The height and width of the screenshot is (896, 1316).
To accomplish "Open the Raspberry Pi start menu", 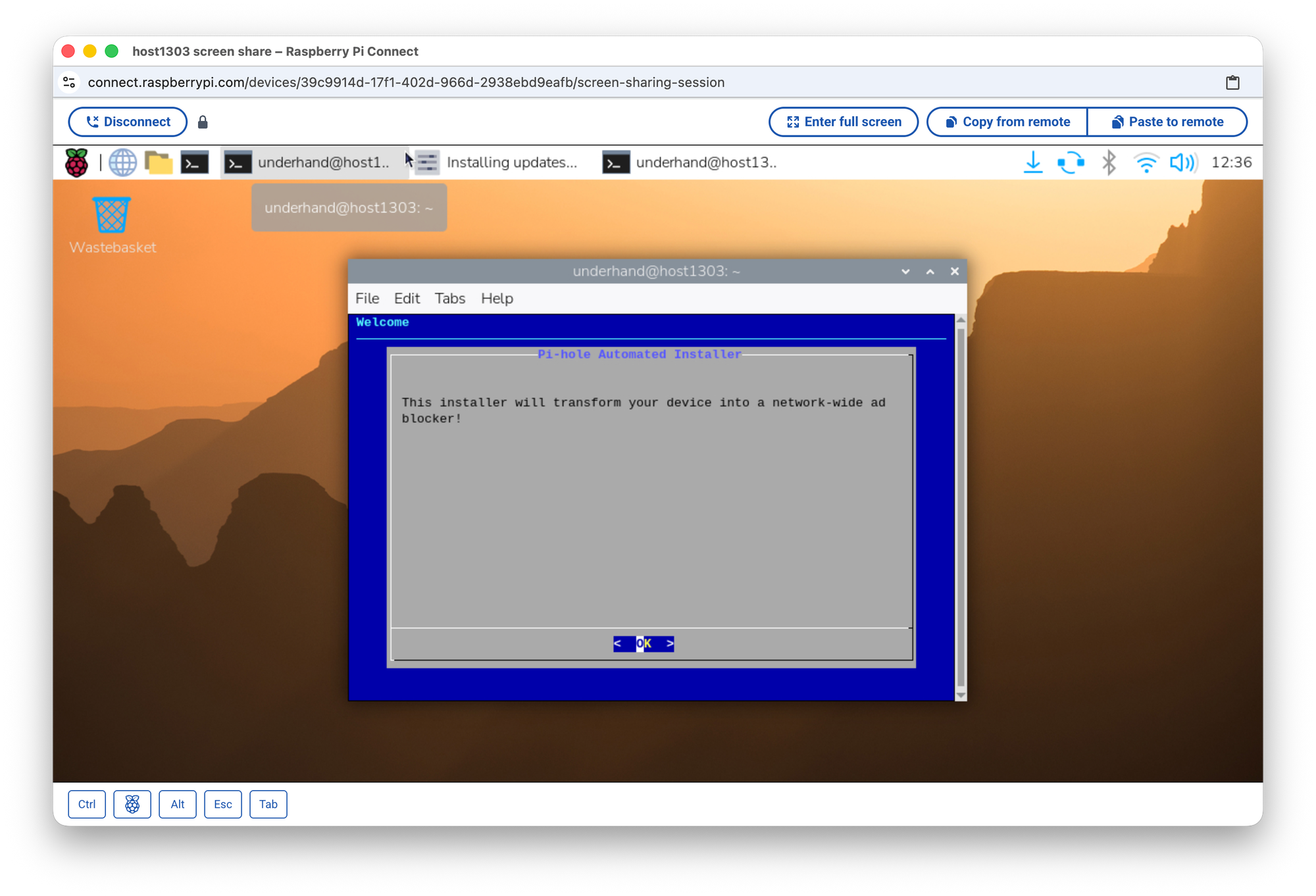I will (x=77, y=162).
